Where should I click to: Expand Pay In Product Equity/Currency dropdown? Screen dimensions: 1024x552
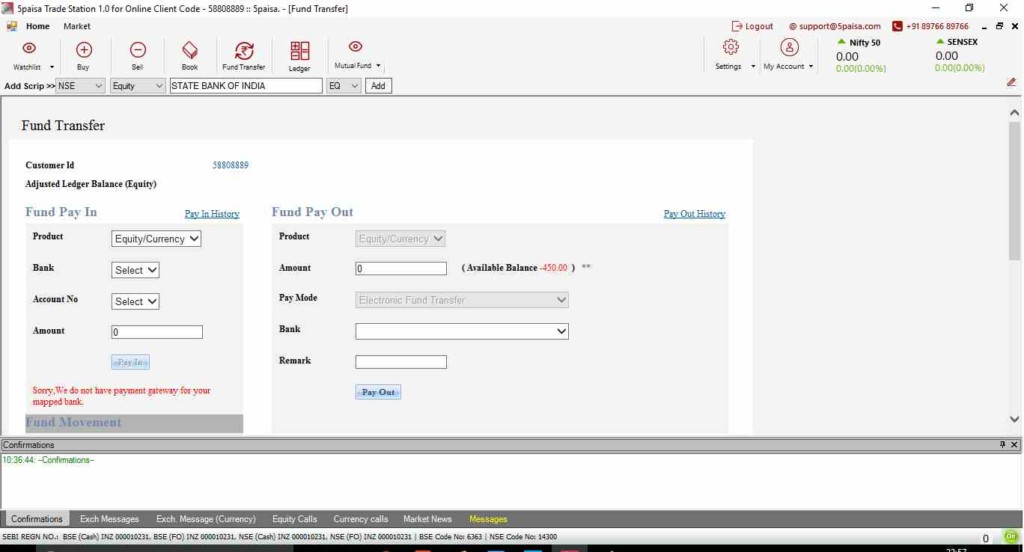coord(156,239)
